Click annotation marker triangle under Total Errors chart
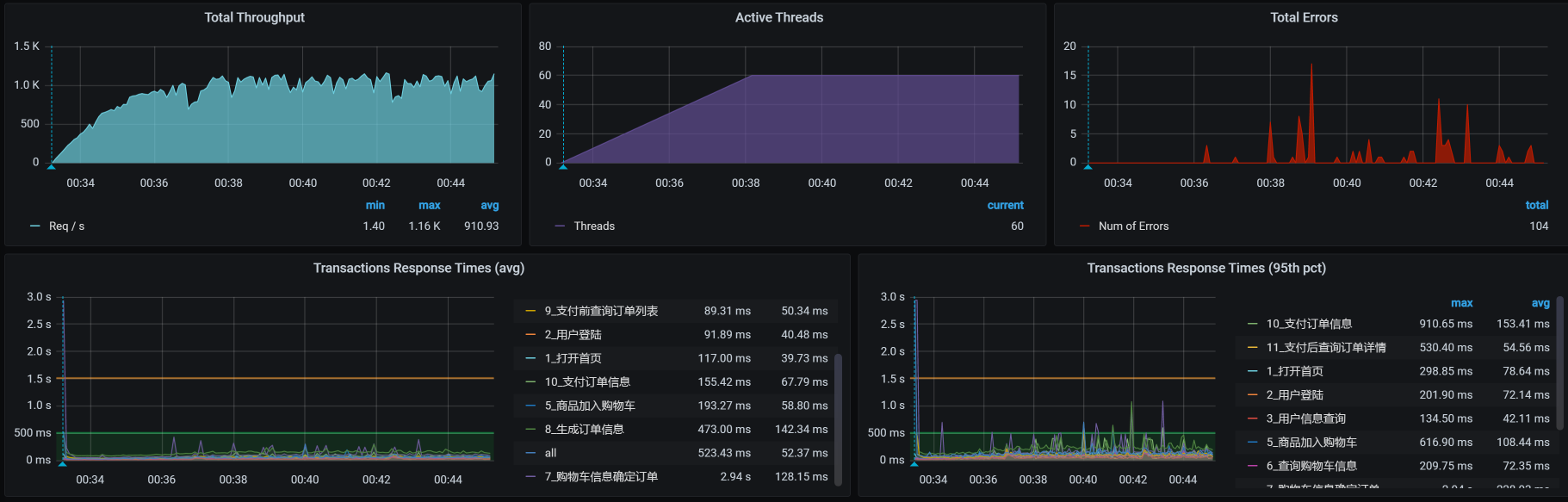 tap(1088, 166)
